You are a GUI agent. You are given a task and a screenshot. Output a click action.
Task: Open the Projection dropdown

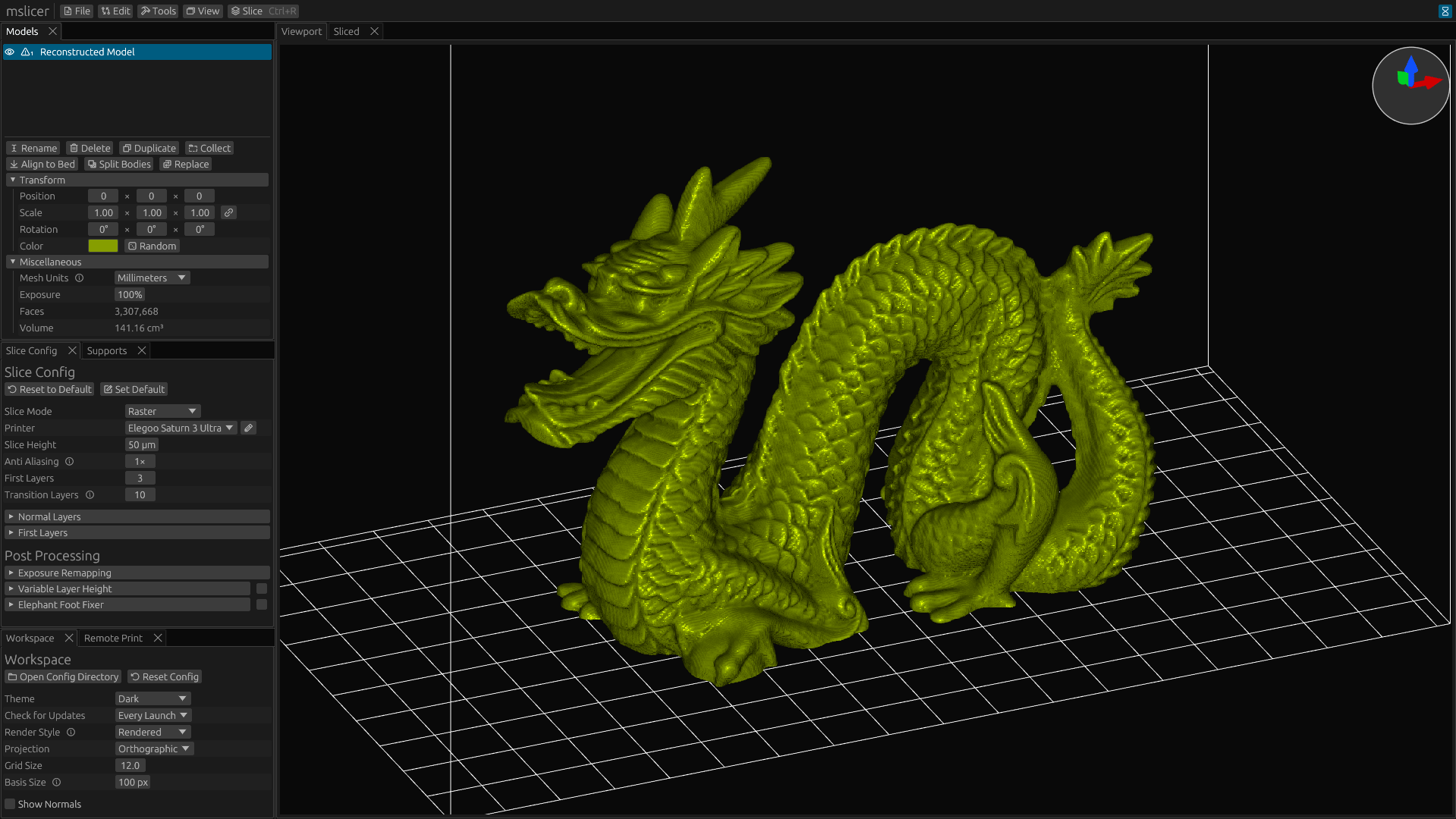154,749
